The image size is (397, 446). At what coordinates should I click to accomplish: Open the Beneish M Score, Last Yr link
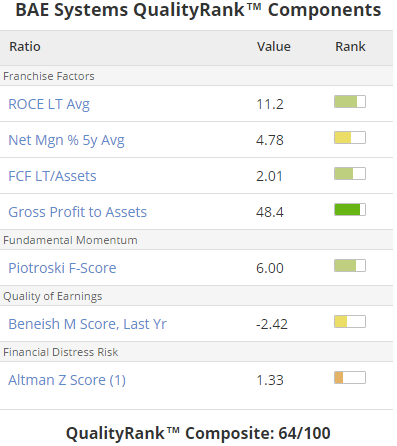87,324
